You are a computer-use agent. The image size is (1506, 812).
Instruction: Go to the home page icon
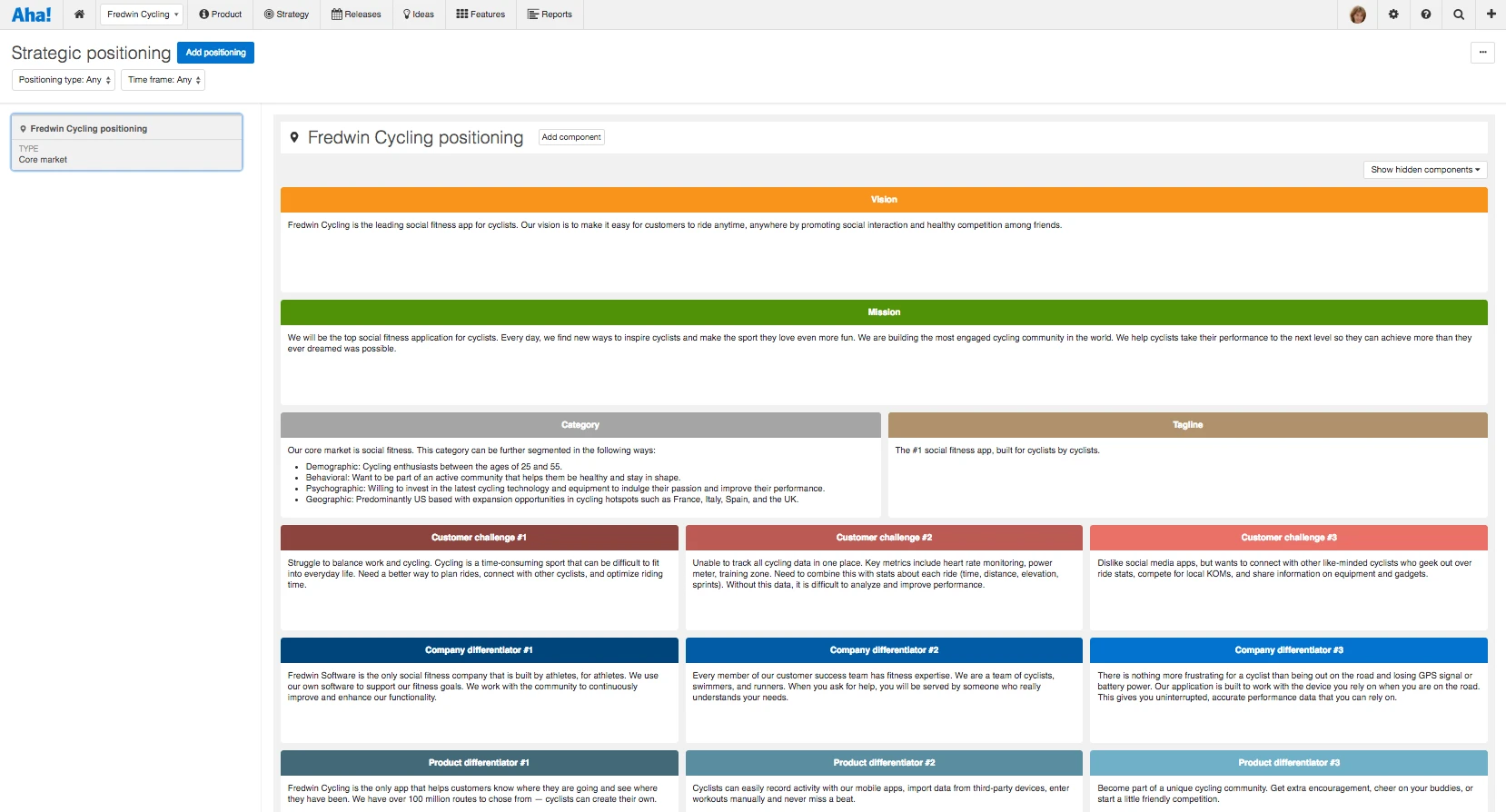pos(79,15)
